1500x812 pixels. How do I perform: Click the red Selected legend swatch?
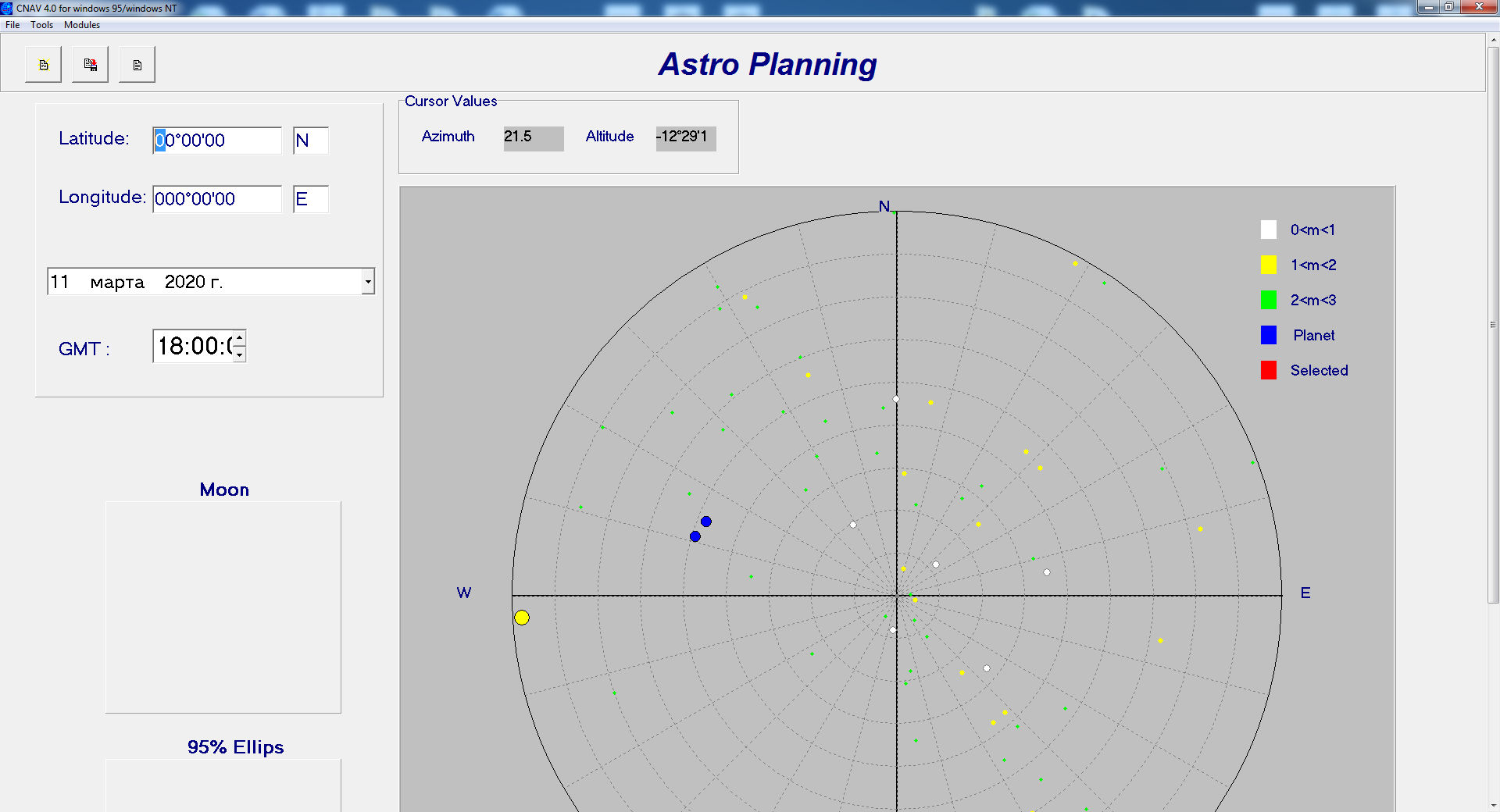click(1269, 370)
